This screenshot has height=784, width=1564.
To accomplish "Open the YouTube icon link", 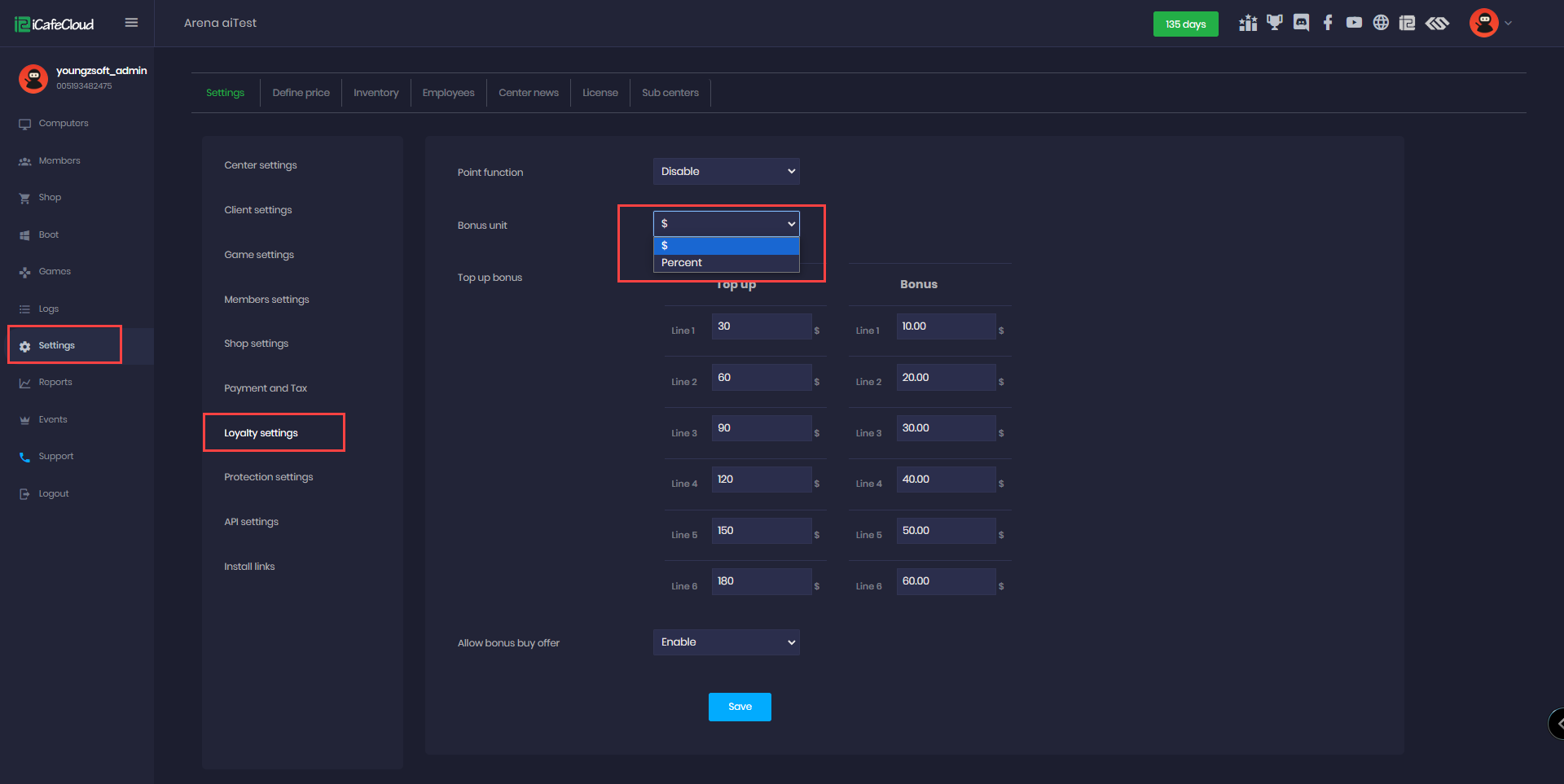I will coord(1354,23).
